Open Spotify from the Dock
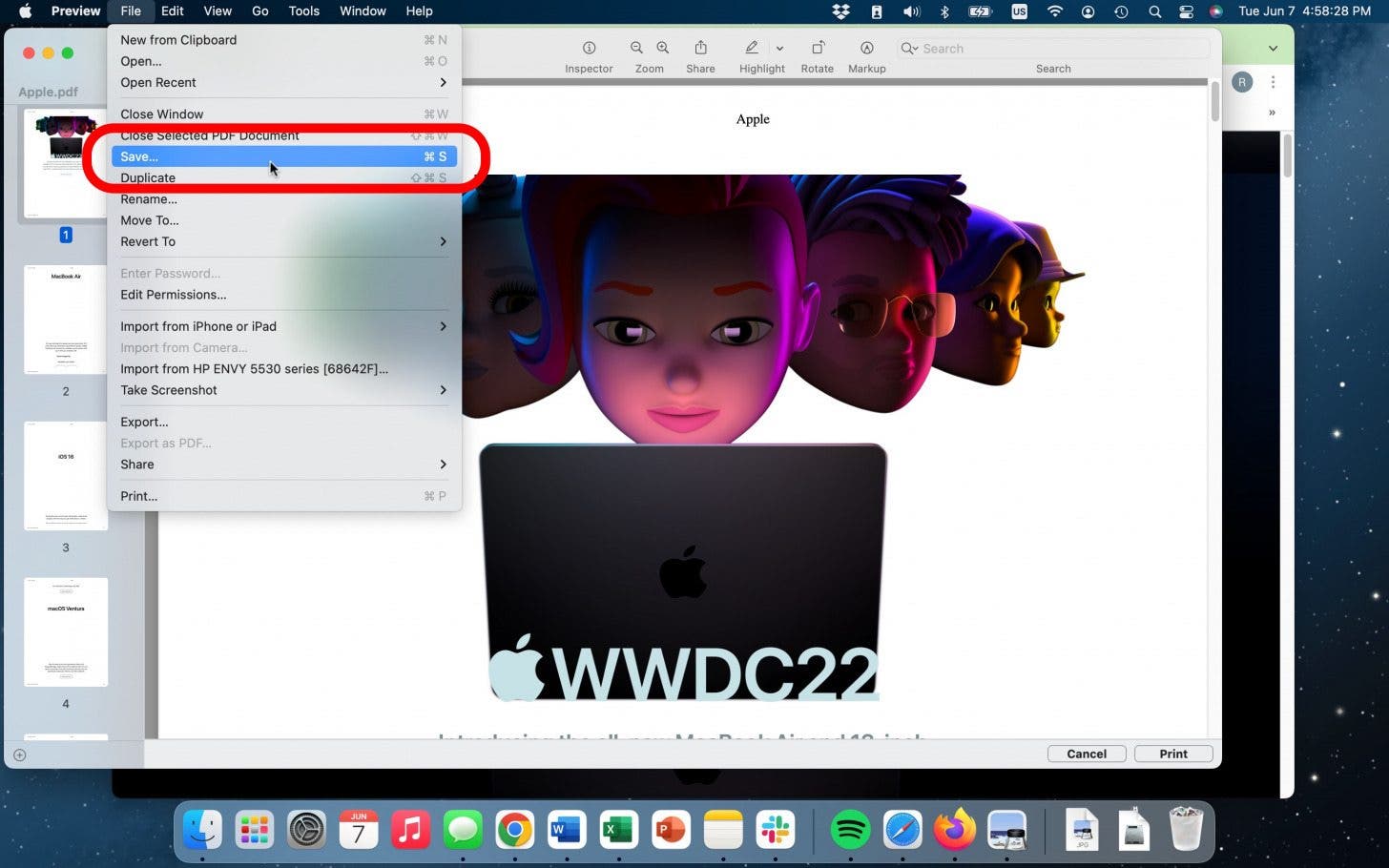This screenshot has height=868, width=1389. point(850,830)
